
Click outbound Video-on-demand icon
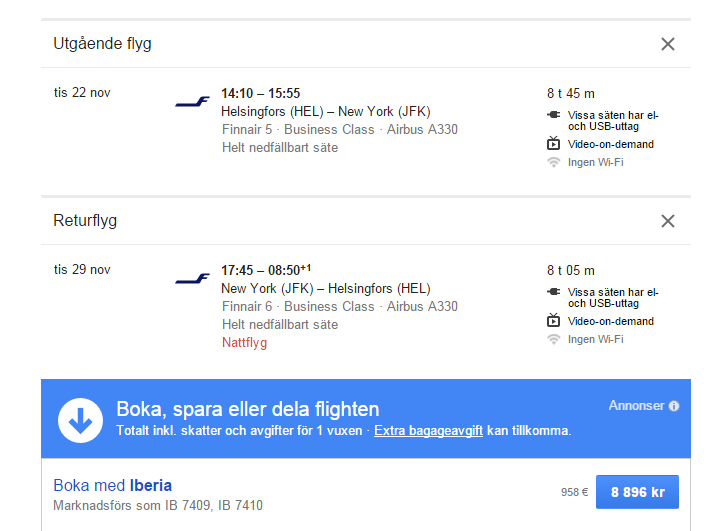[553, 144]
